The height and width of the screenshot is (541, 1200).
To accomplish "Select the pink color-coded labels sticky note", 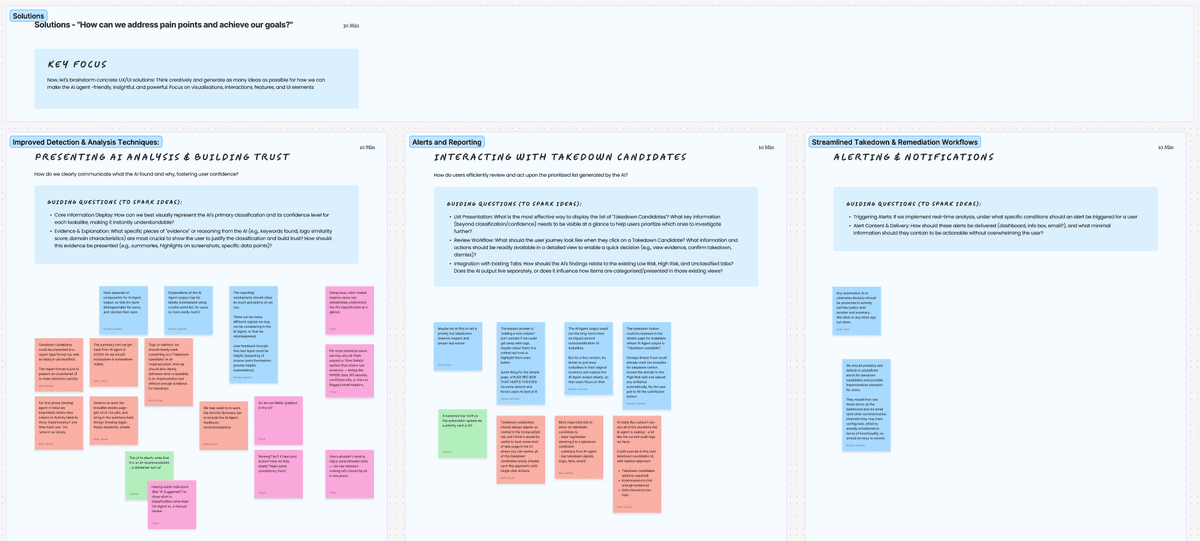I will [349, 310].
